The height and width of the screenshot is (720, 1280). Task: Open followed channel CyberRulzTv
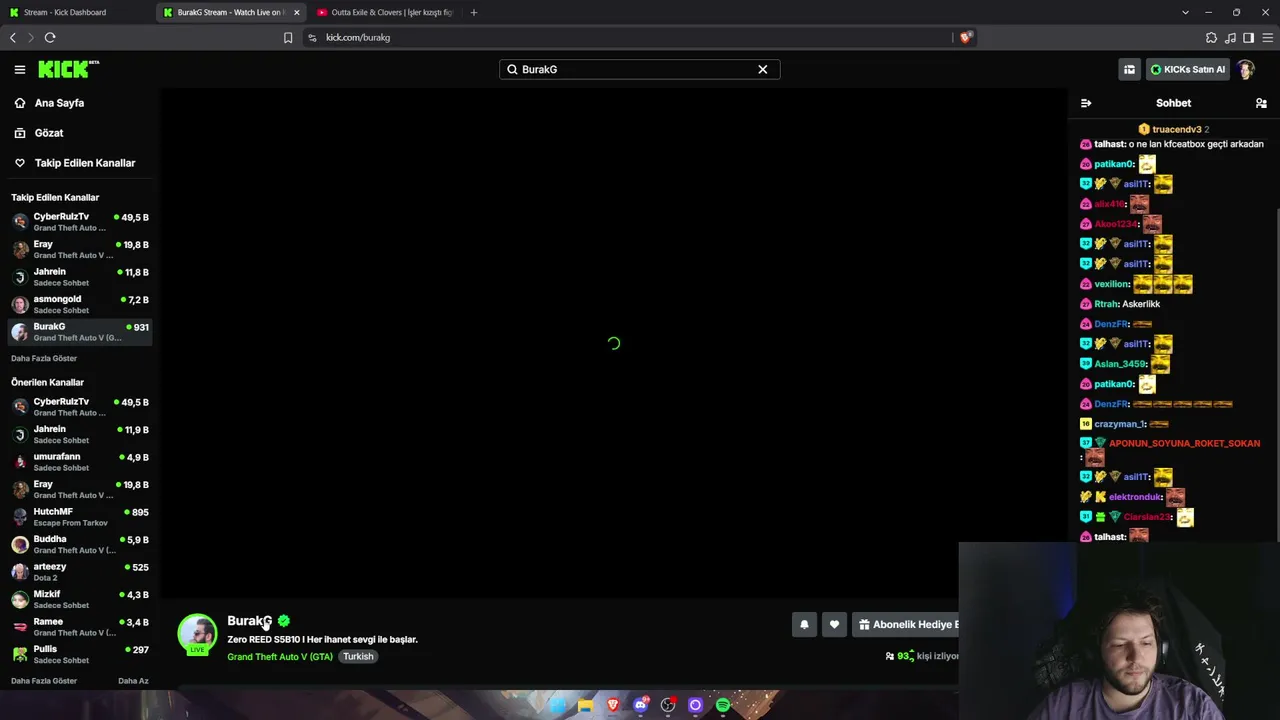[x=80, y=222]
